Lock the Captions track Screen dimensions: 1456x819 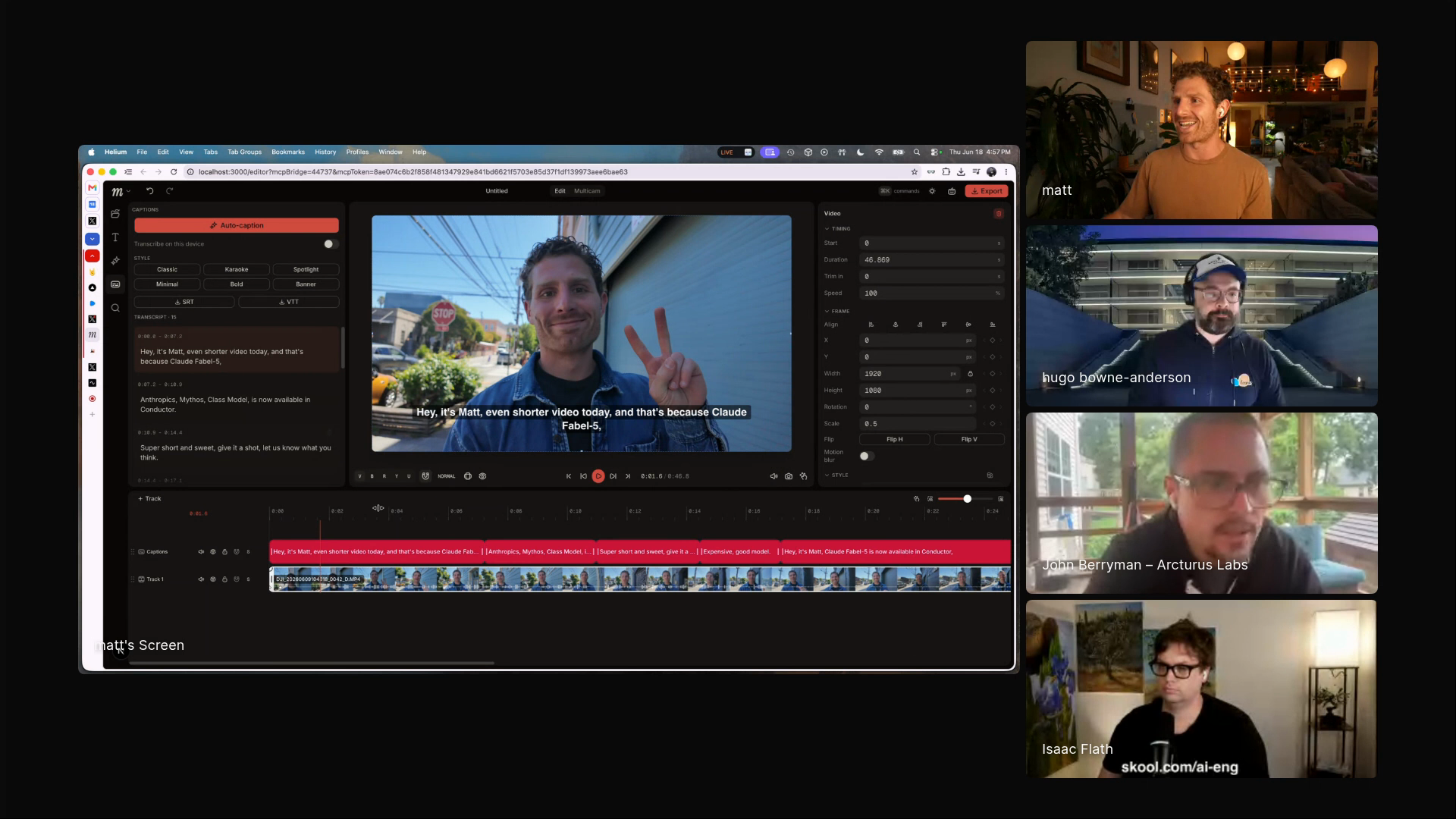(x=224, y=552)
